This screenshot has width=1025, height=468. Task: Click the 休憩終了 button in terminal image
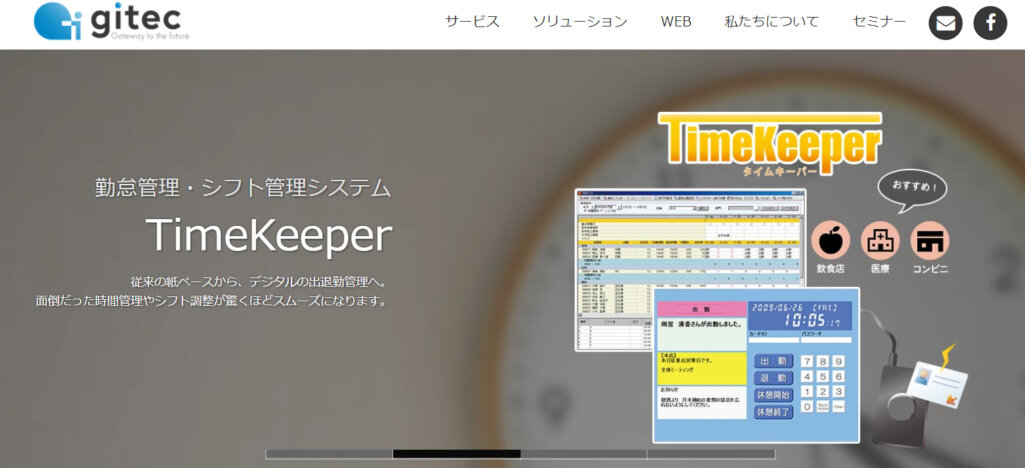[x=774, y=412]
